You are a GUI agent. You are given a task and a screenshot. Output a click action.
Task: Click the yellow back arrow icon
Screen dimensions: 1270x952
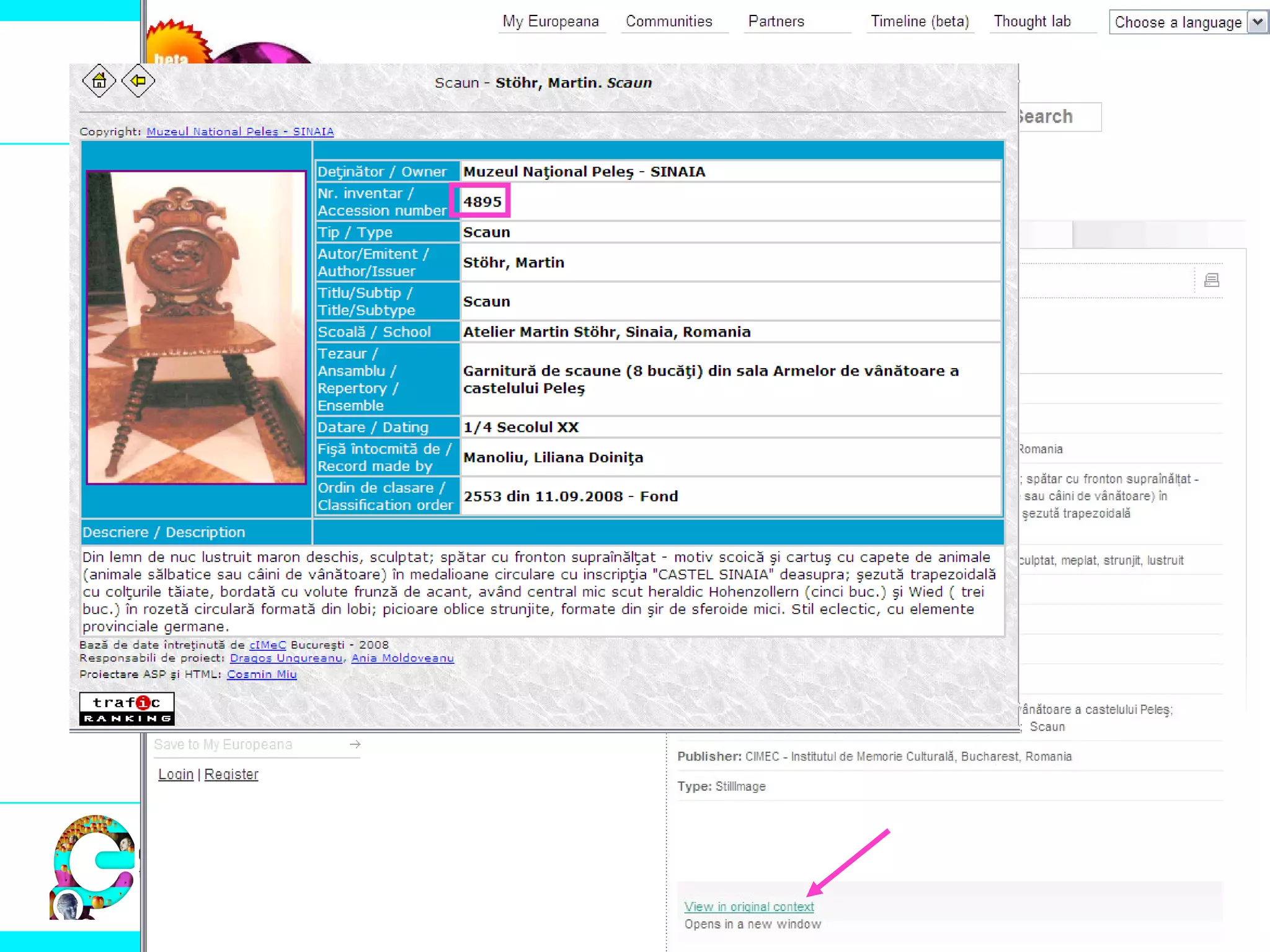pyautogui.click(x=138, y=81)
